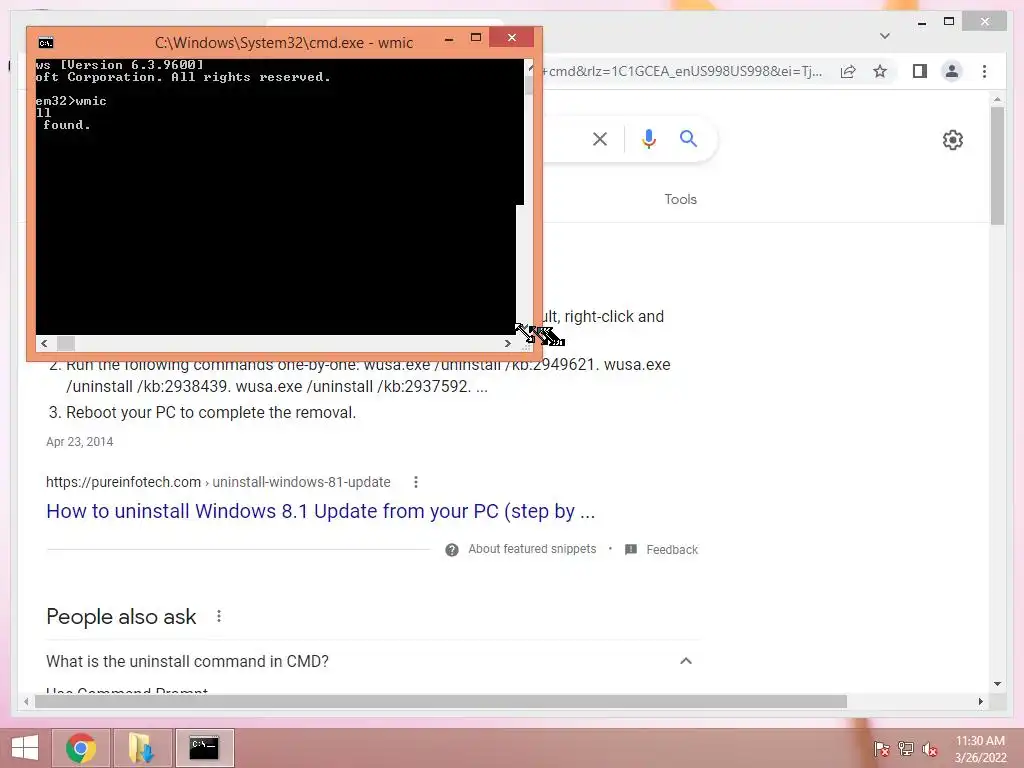
Task: Open Google quick settings gear
Action: tap(953, 140)
